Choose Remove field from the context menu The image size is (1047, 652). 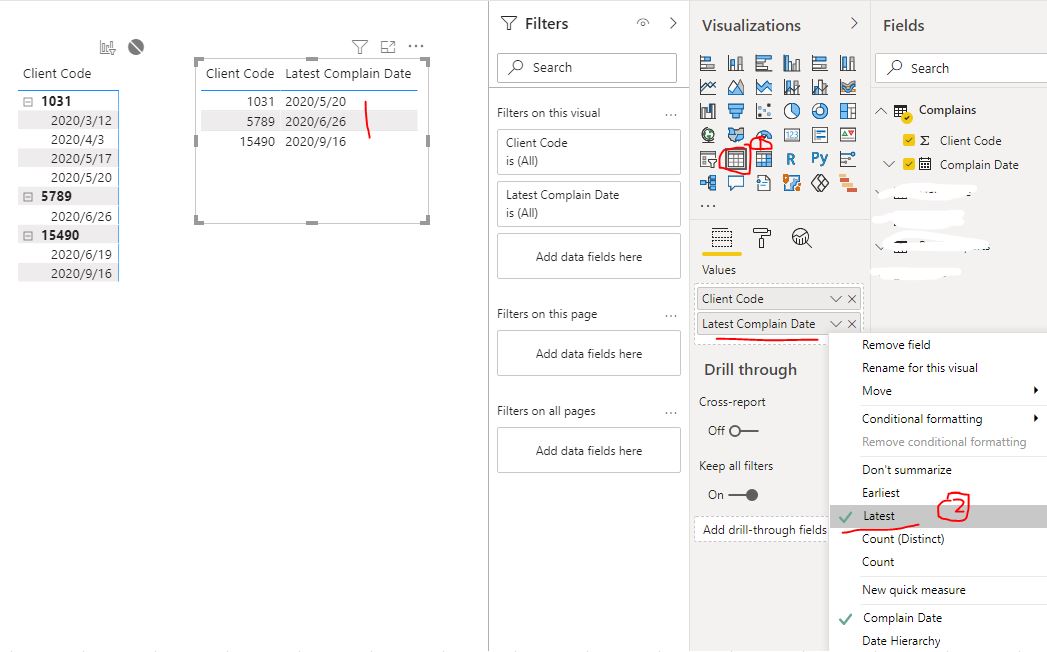[896, 345]
